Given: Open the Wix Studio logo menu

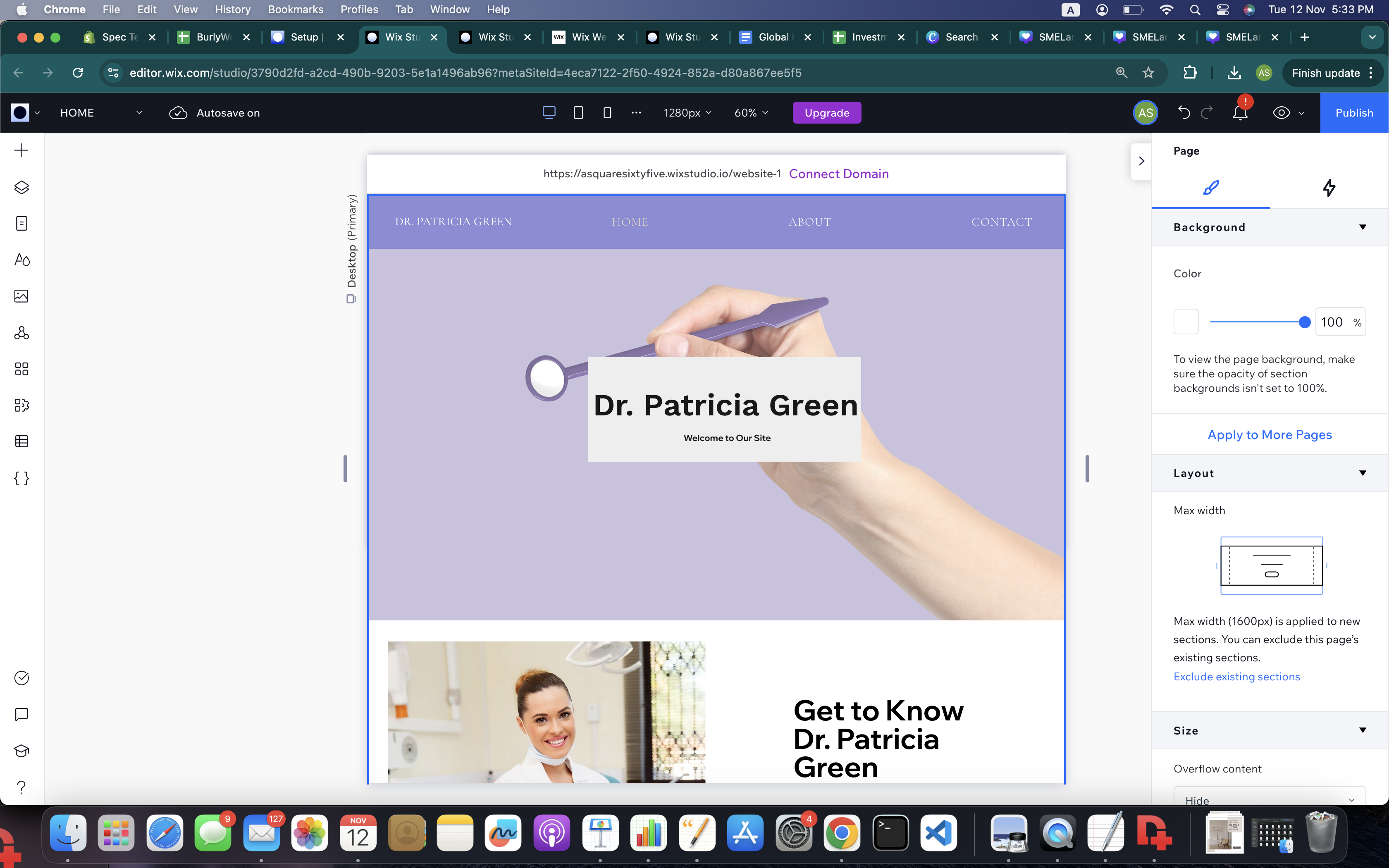Looking at the screenshot, I should 25,112.
